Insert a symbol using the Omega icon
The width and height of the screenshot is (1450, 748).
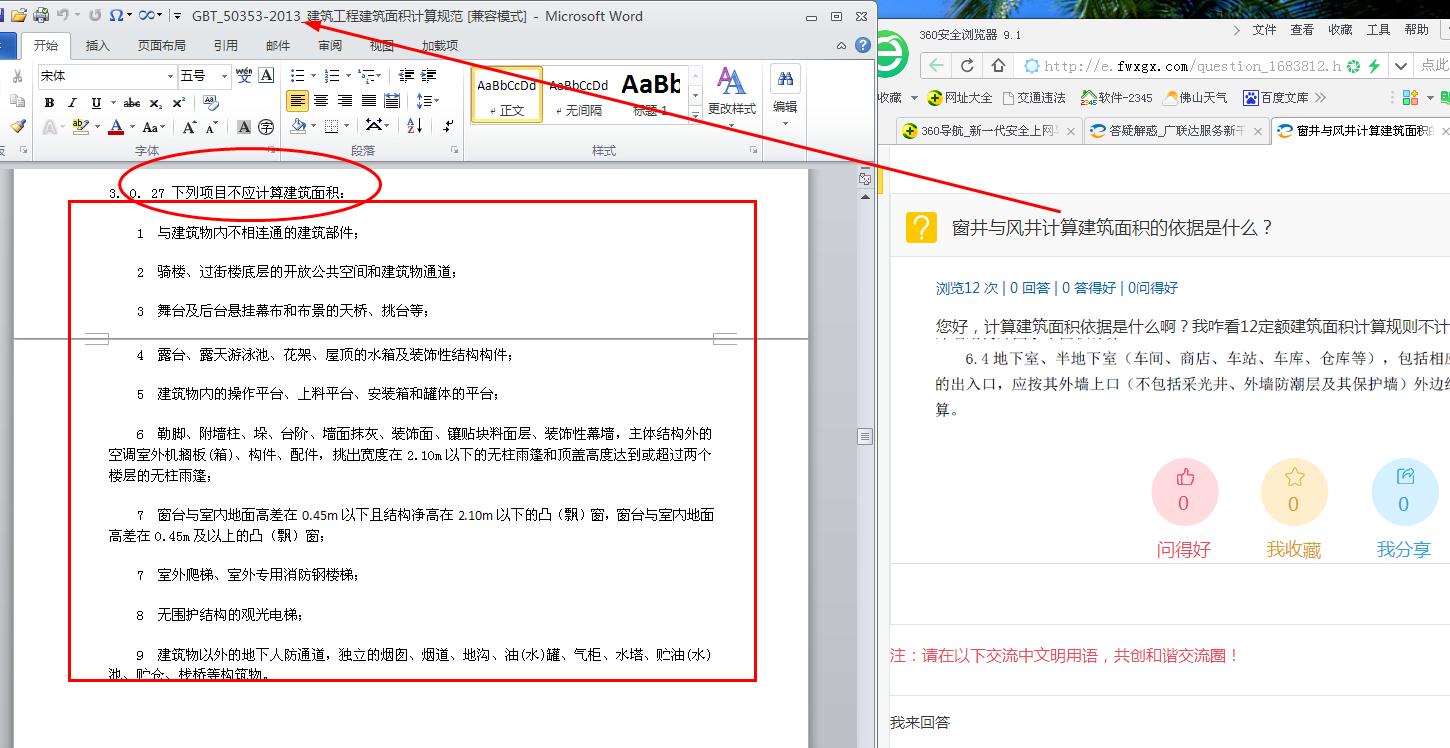click(116, 15)
